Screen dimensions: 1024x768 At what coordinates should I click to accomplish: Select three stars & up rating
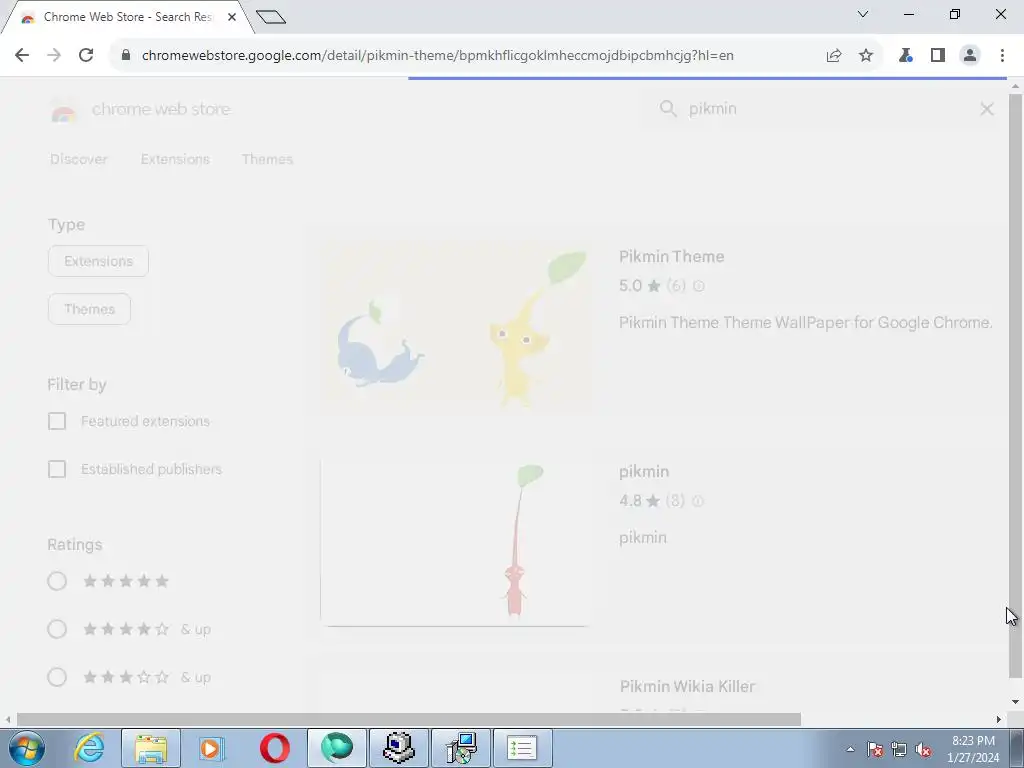point(57,677)
